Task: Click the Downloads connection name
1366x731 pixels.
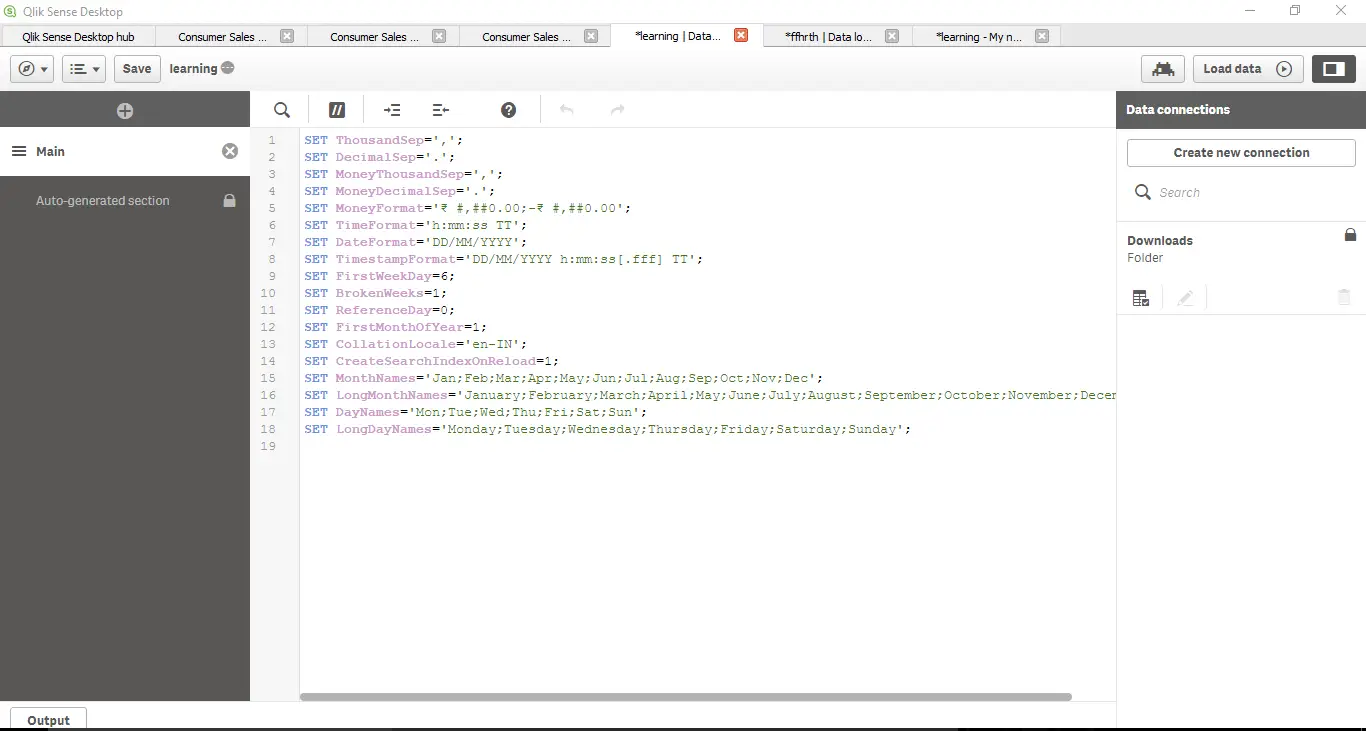Action: (1160, 240)
